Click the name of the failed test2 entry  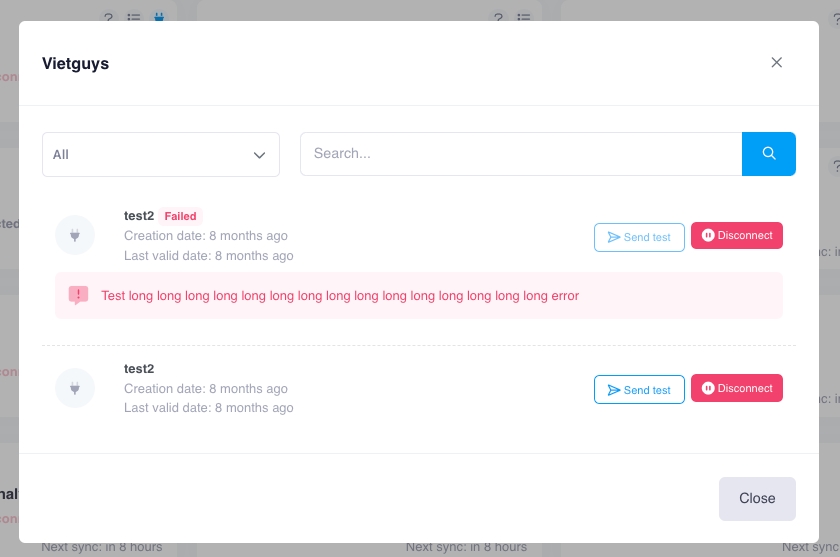pyautogui.click(x=138, y=216)
